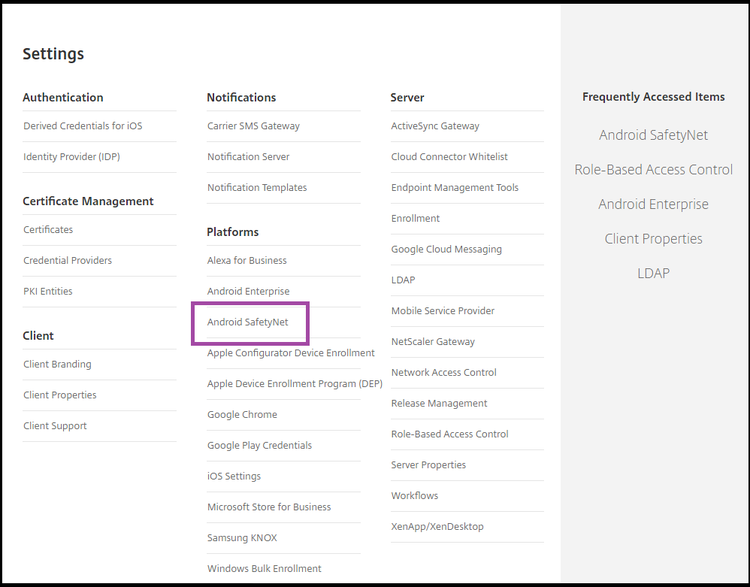Screen dimensions: 750x587
Task: Open Carrier SMS Gateway
Action: (254, 126)
